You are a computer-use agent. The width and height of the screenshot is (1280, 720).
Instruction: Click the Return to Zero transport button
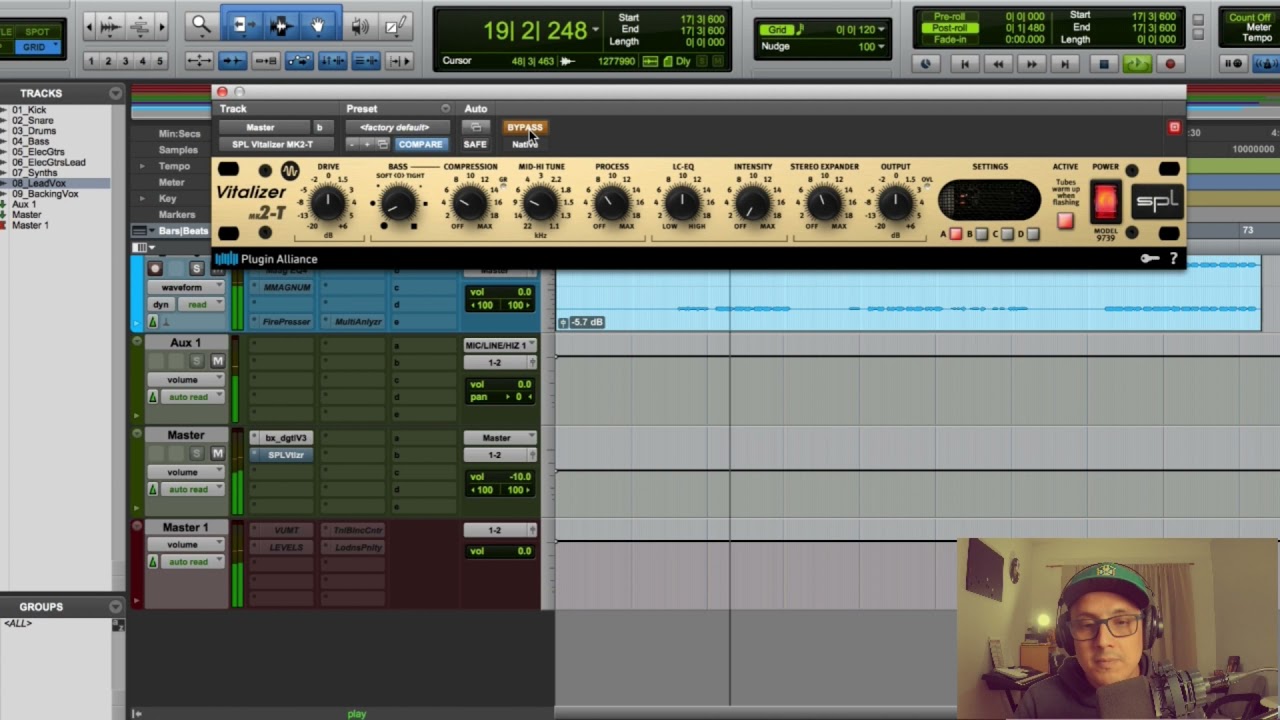click(x=964, y=64)
